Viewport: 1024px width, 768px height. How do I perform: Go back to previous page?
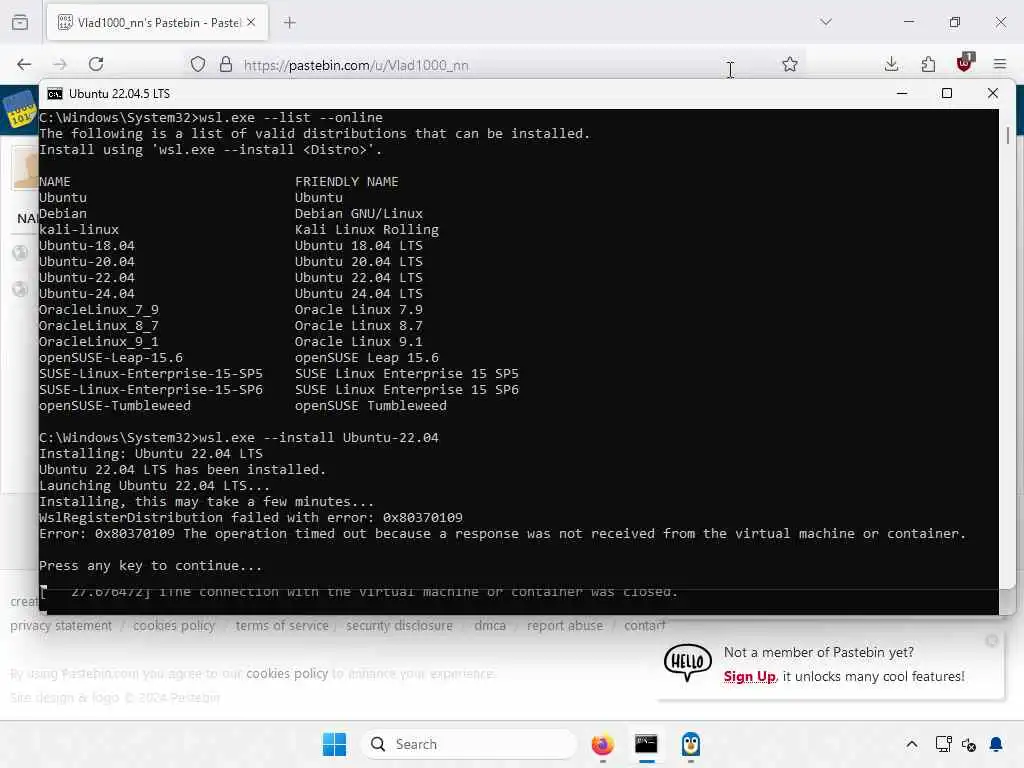pos(24,64)
